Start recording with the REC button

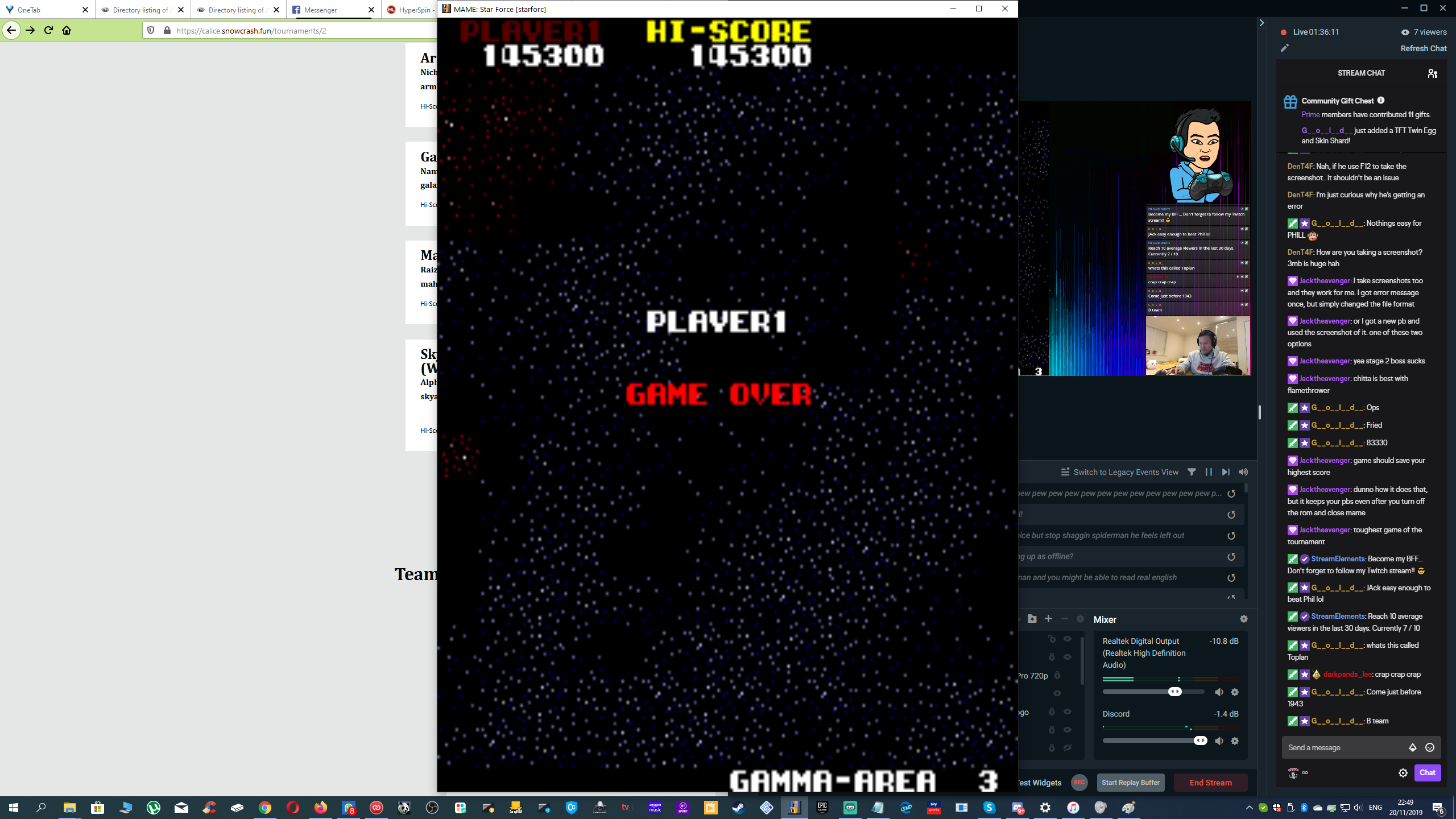coord(1079,783)
